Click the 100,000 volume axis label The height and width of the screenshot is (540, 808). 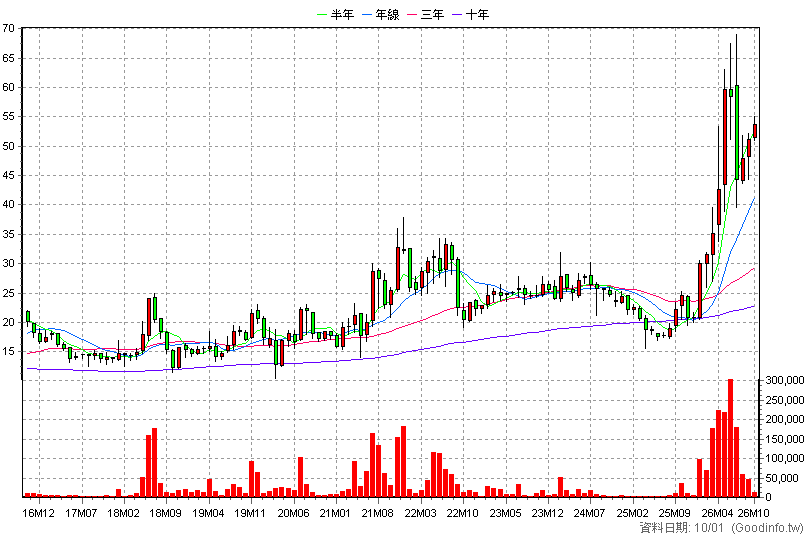coord(784,458)
